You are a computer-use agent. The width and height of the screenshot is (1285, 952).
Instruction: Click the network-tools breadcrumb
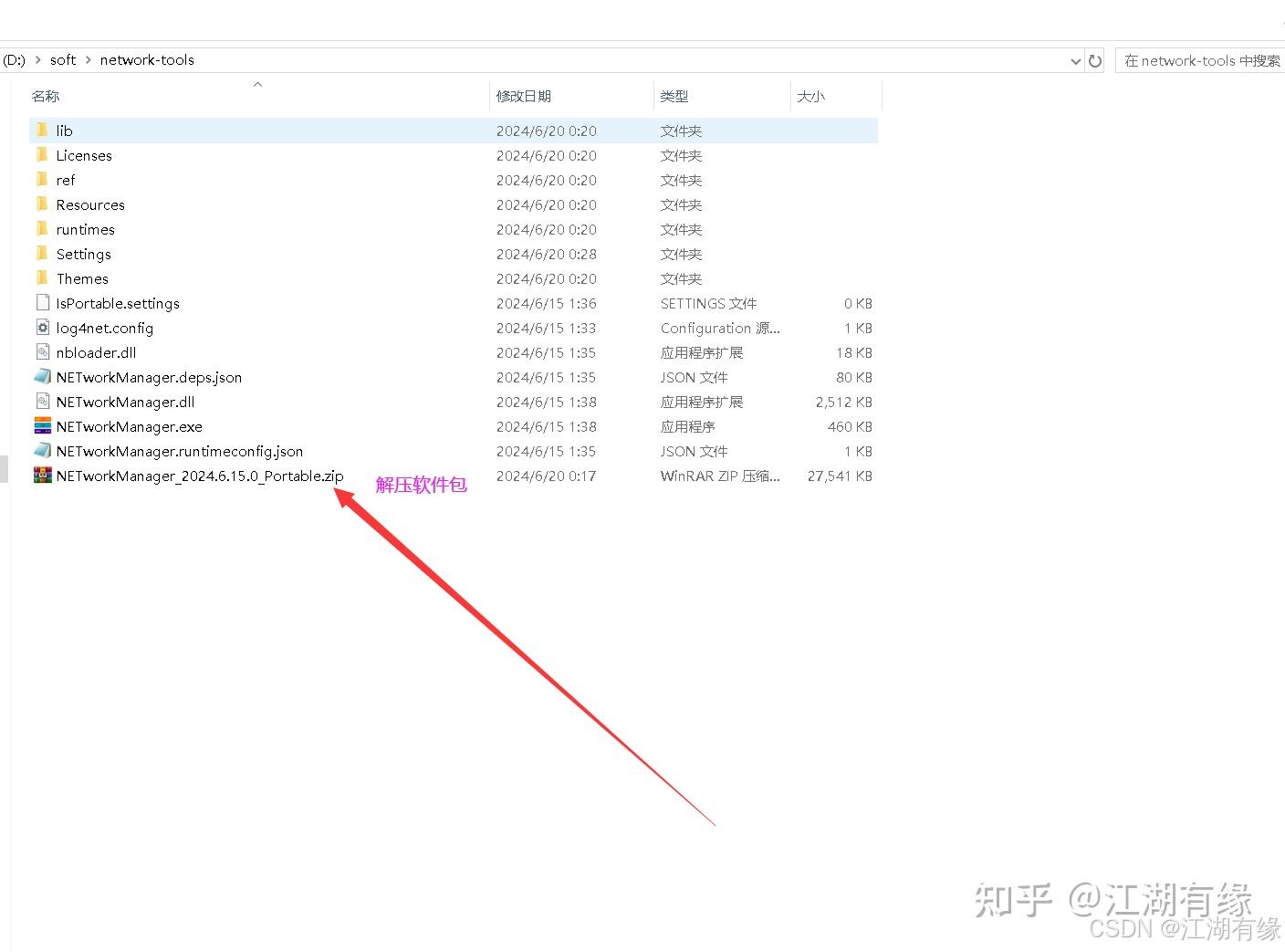[x=147, y=59]
